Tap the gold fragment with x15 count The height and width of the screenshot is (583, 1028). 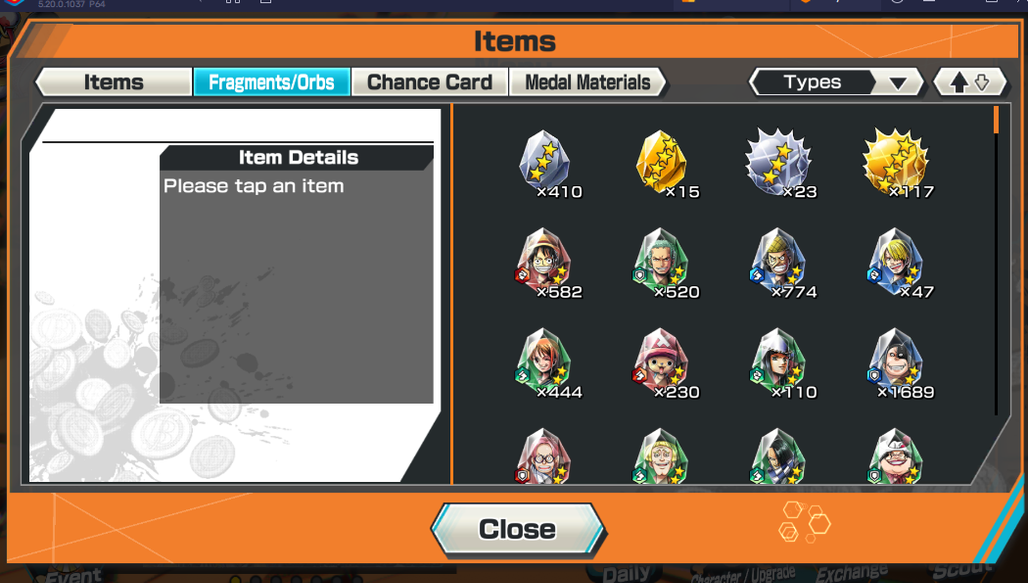pyautogui.click(x=664, y=164)
